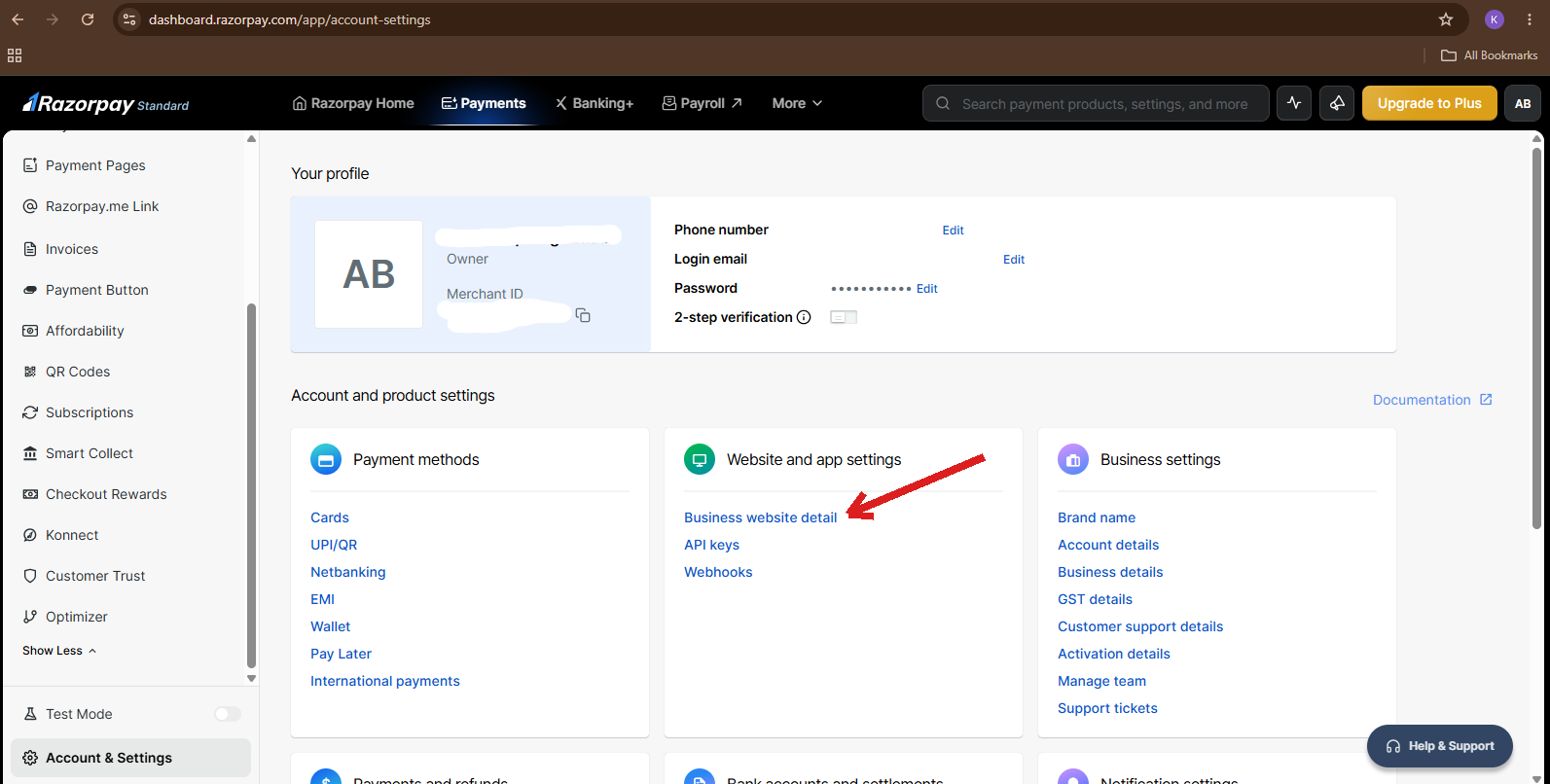This screenshot has height=784, width=1550.
Task: Open the Documentation link
Action: [1432, 400]
